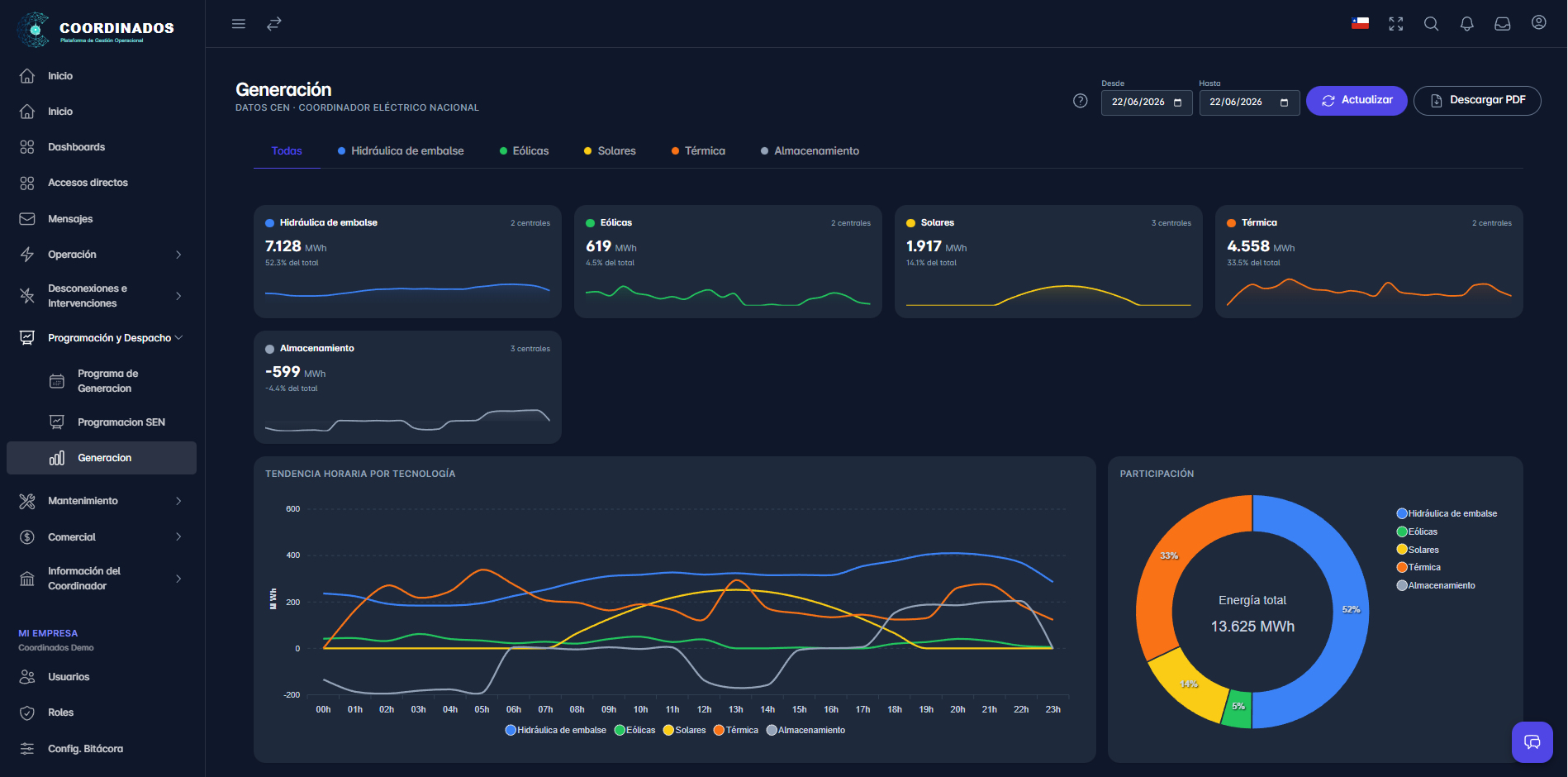Toggle Solares series in trend chart legend
The width and height of the screenshot is (1568, 777).
click(685, 731)
